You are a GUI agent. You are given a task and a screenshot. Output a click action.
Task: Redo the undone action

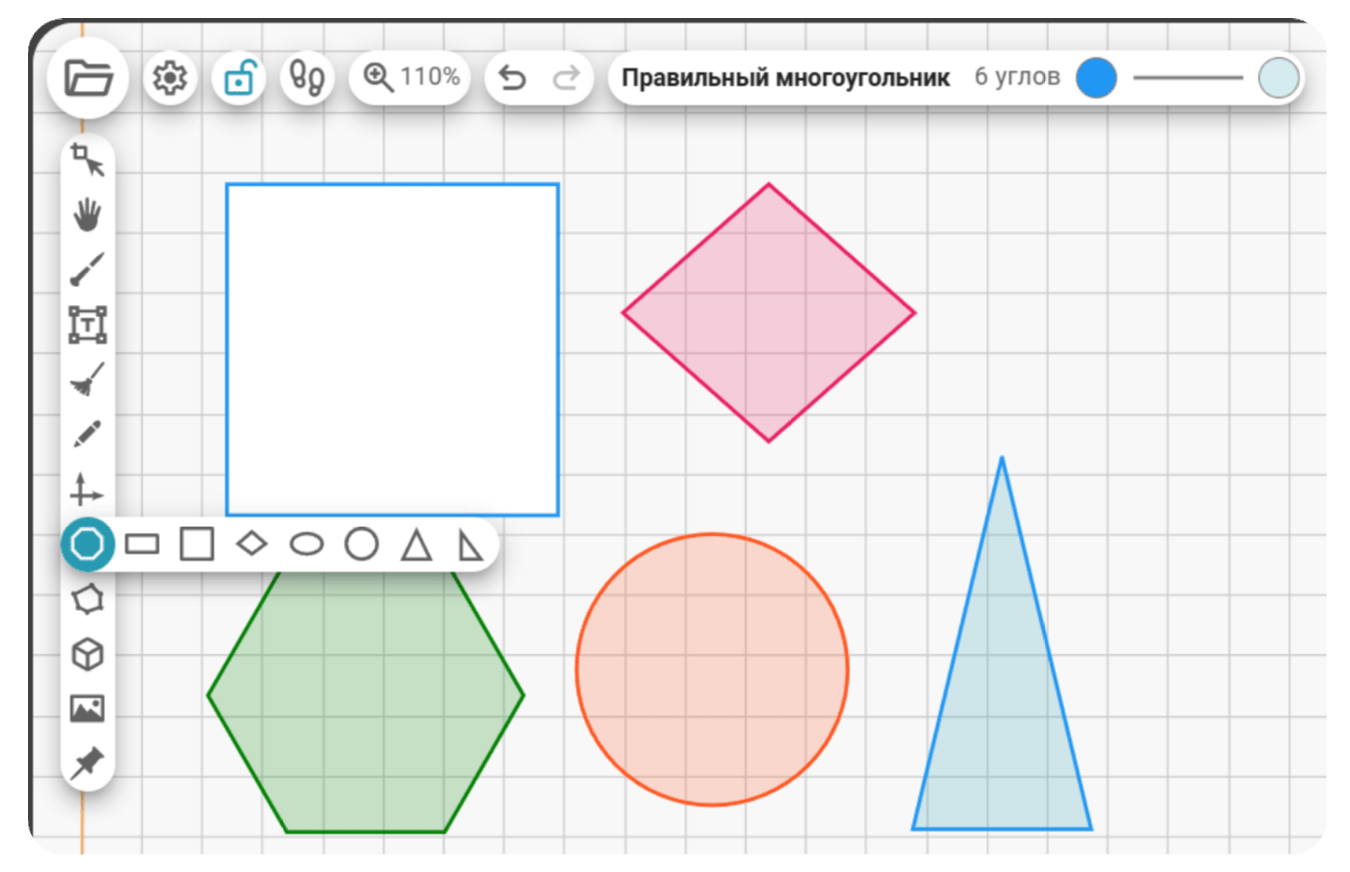566,78
